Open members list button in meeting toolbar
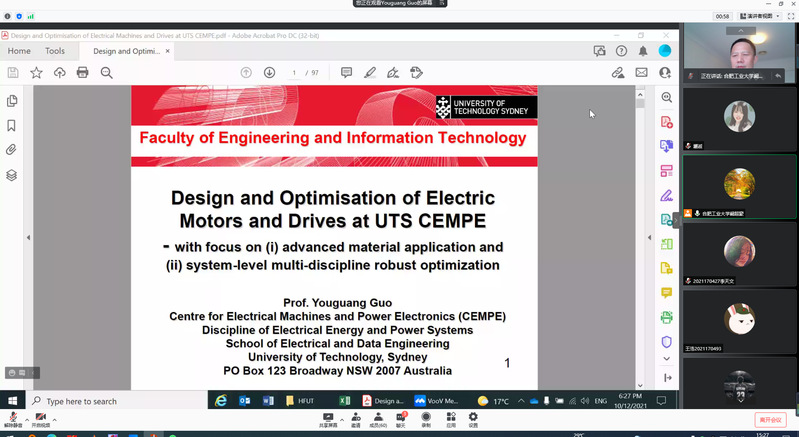799x437 pixels. [x=378, y=420]
